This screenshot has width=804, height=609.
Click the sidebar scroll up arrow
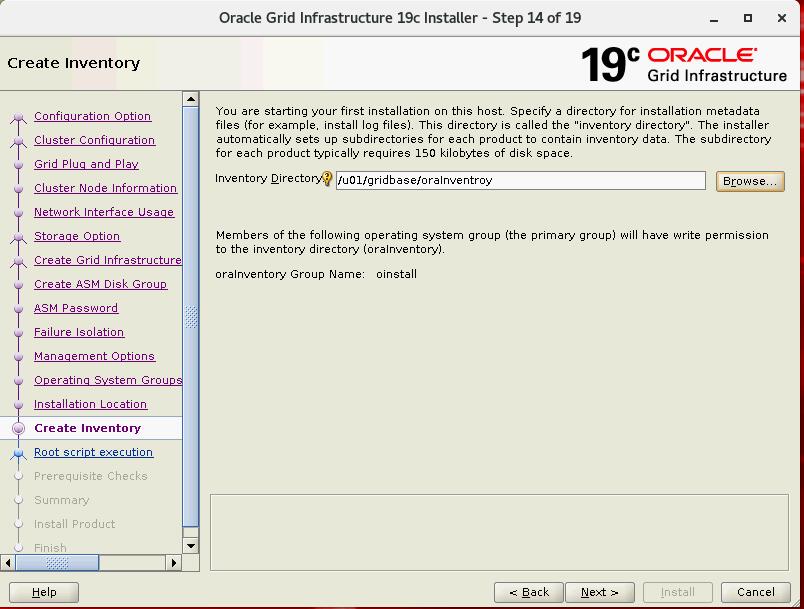click(191, 99)
